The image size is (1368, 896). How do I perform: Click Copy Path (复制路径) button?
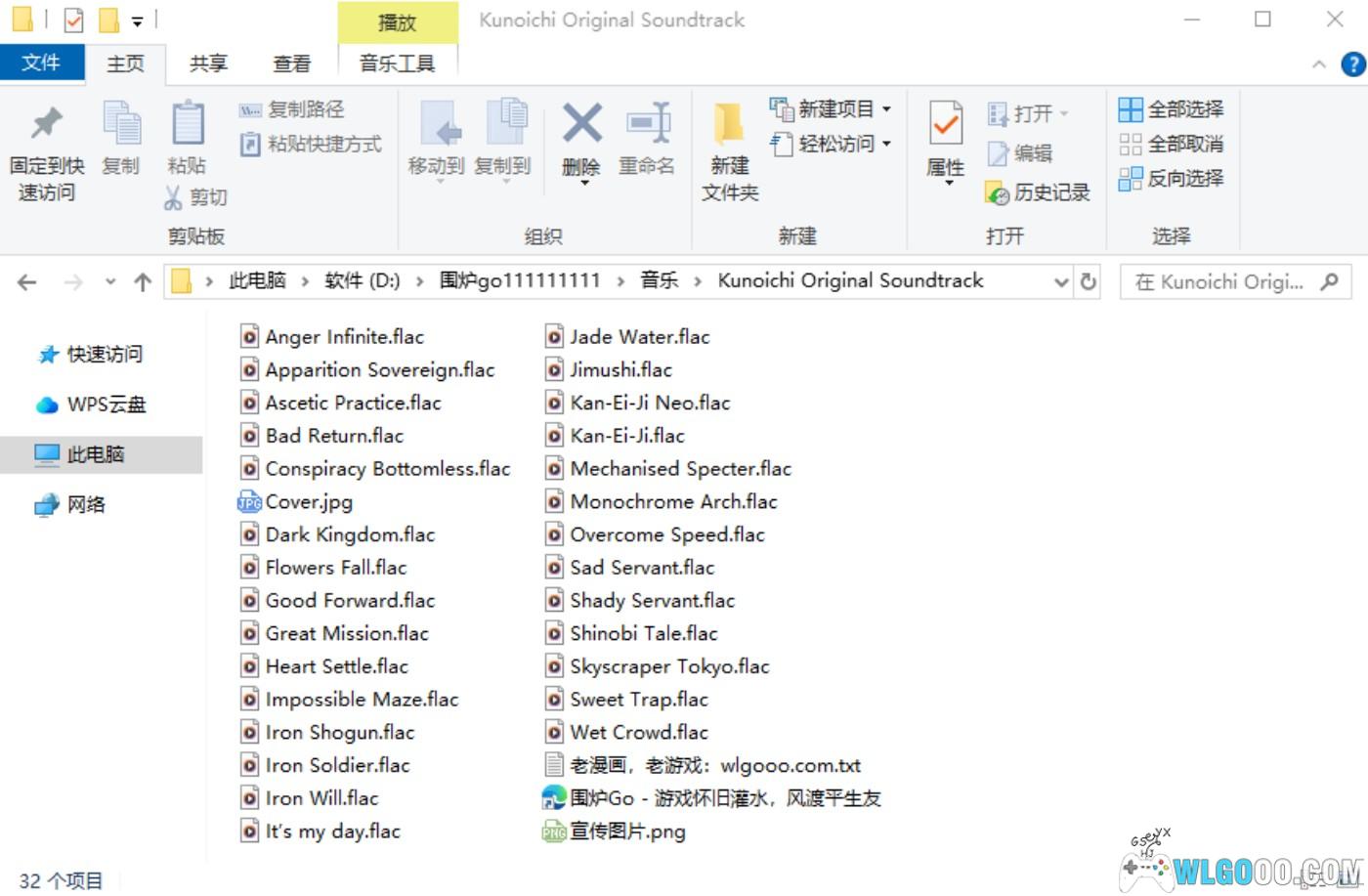click(292, 109)
